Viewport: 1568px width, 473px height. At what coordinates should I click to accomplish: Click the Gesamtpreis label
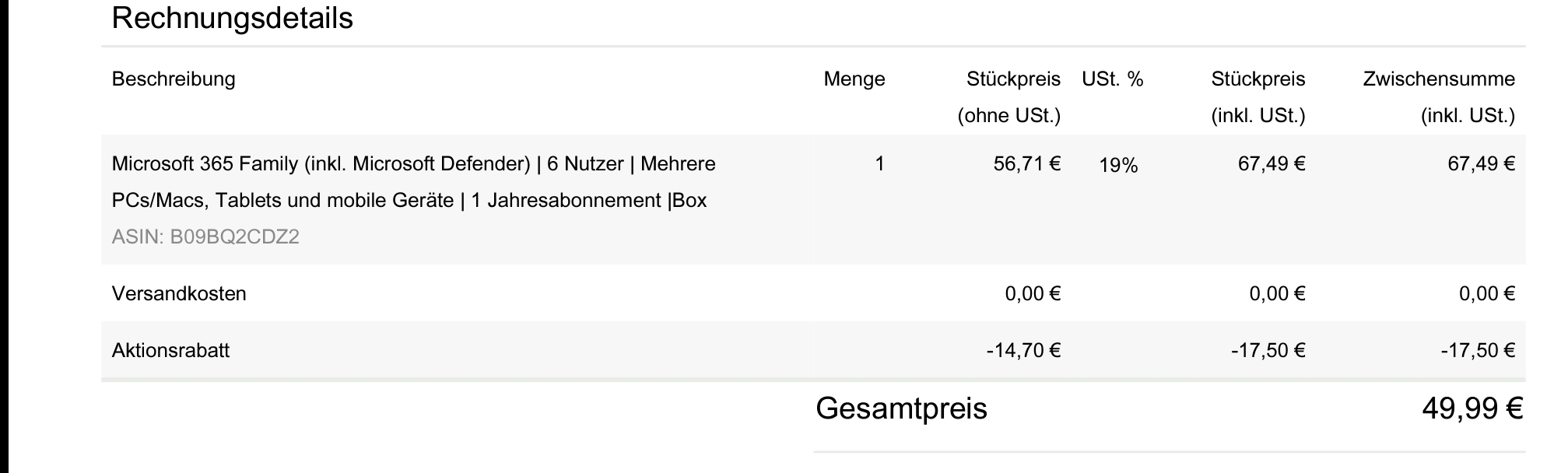(901, 409)
